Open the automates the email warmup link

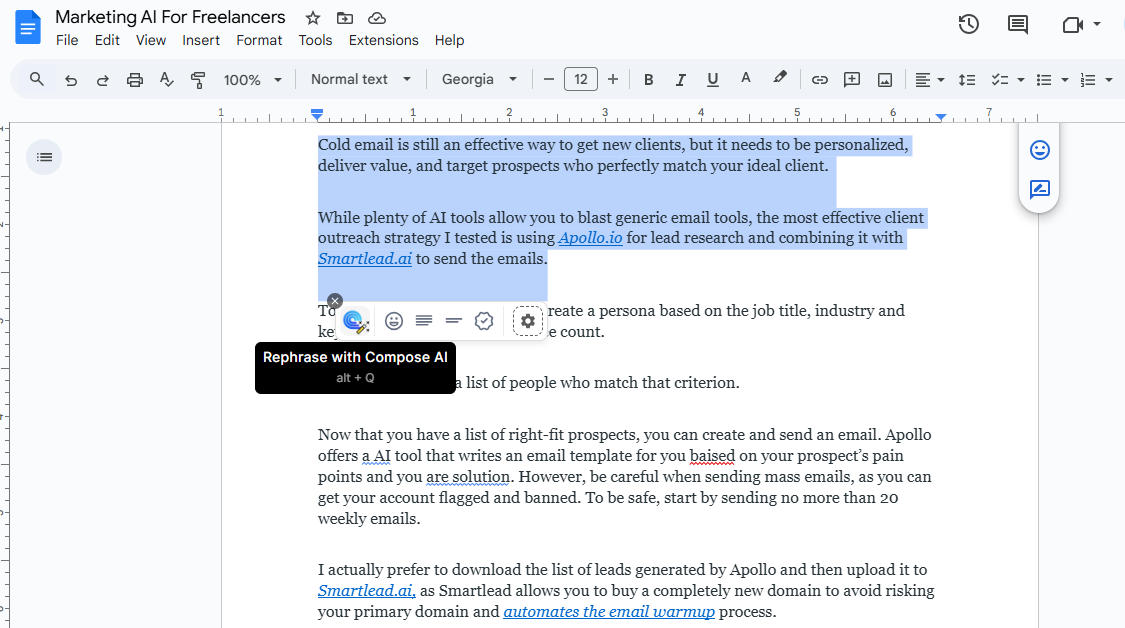[x=608, y=612]
